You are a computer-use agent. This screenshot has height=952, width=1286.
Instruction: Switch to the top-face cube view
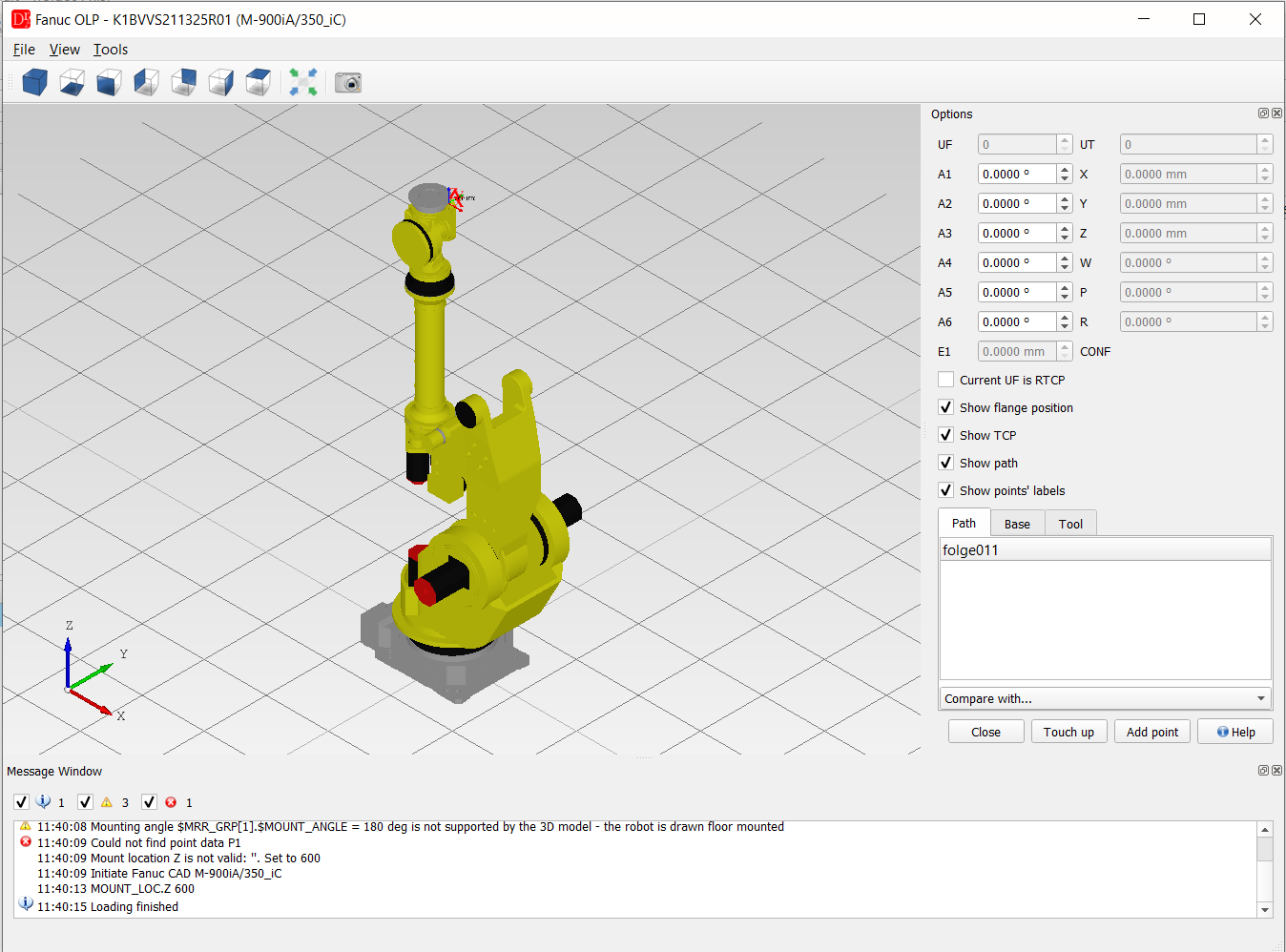tap(258, 83)
